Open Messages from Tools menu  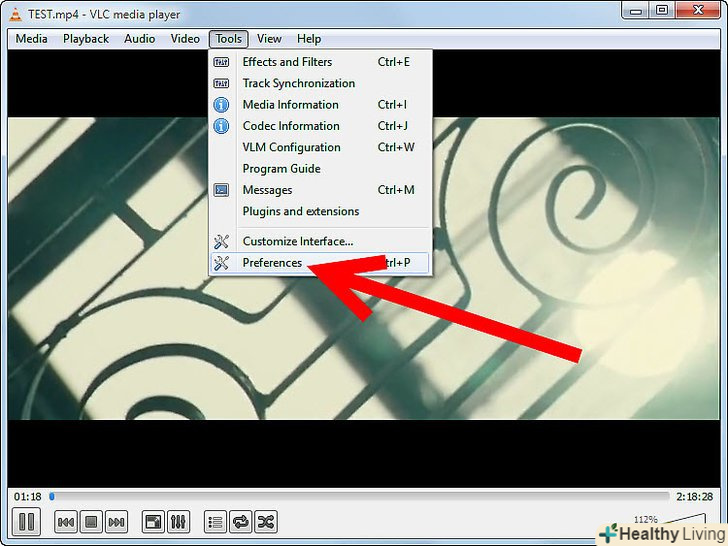point(320,190)
